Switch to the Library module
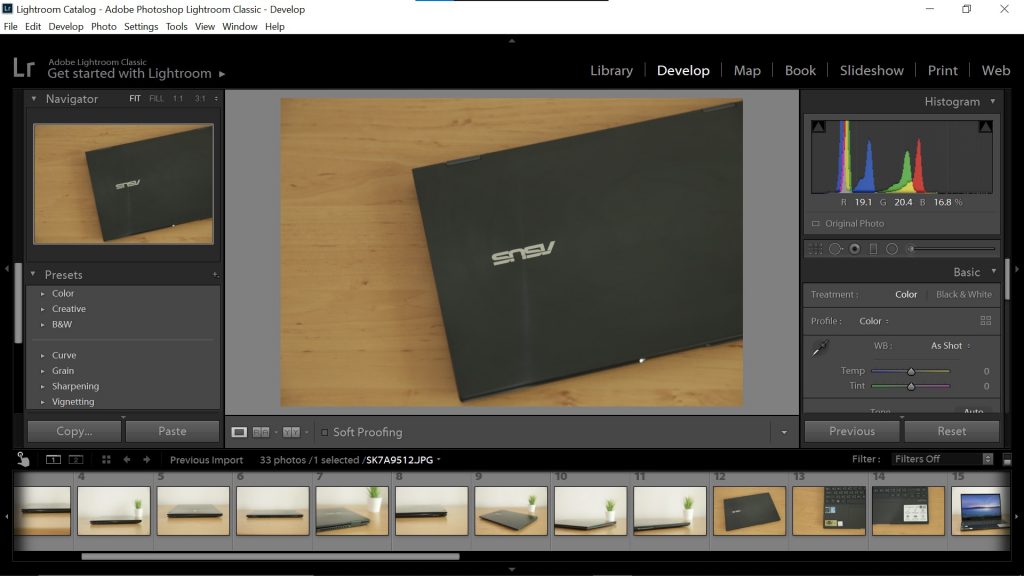Viewport: 1024px width, 576px height. point(611,71)
